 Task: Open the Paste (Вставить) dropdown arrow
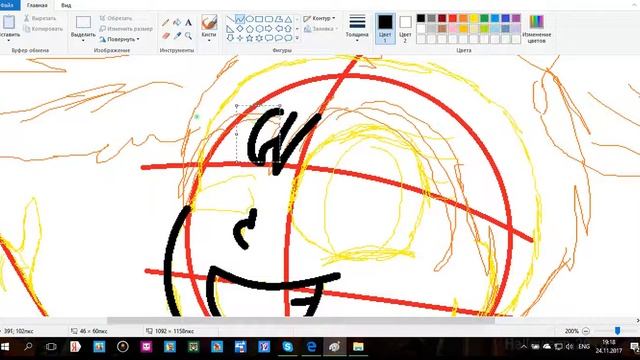point(9,41)
